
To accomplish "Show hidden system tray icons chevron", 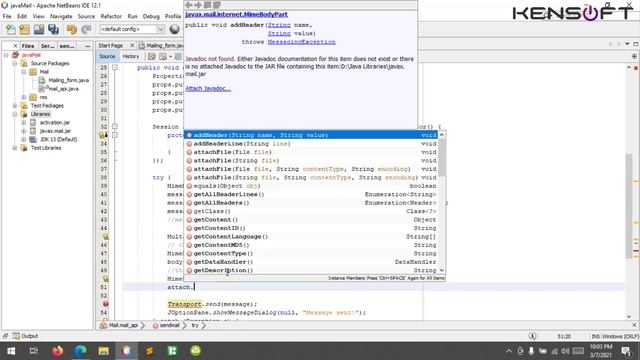I will pyautogui.click(x=509, y=351).
